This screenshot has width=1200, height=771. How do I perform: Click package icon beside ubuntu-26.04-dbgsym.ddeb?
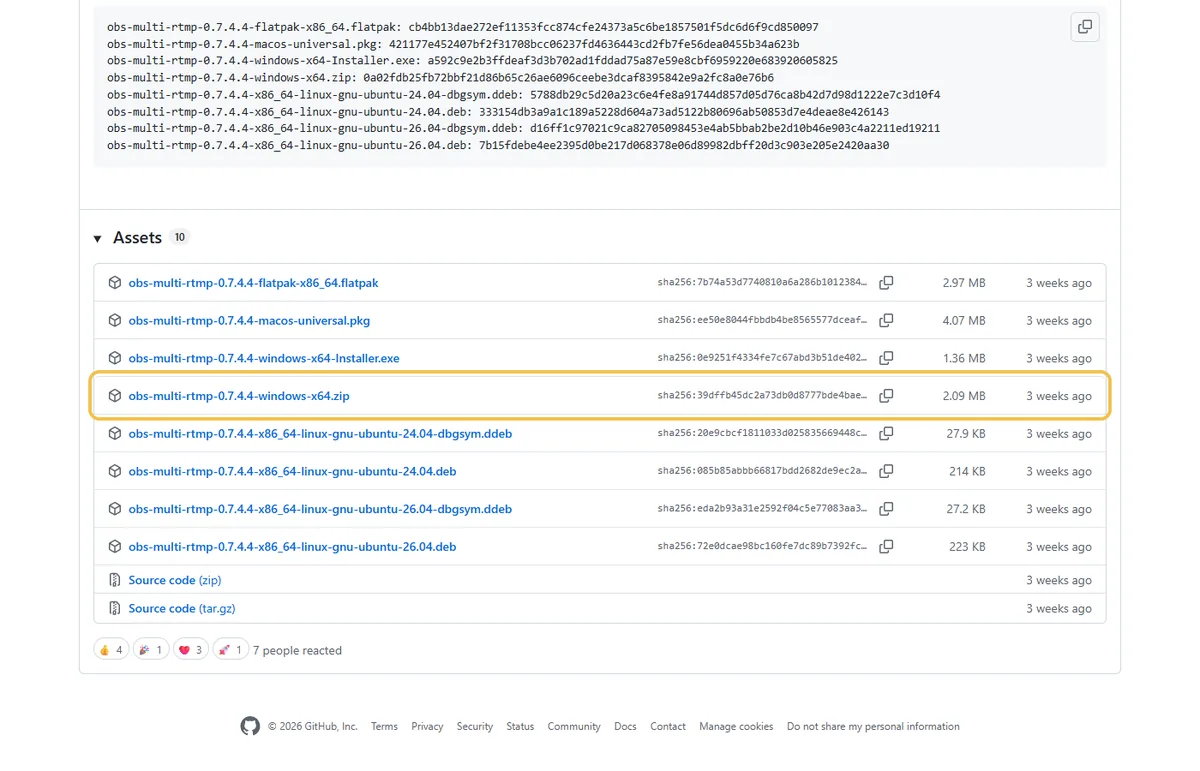115,509
